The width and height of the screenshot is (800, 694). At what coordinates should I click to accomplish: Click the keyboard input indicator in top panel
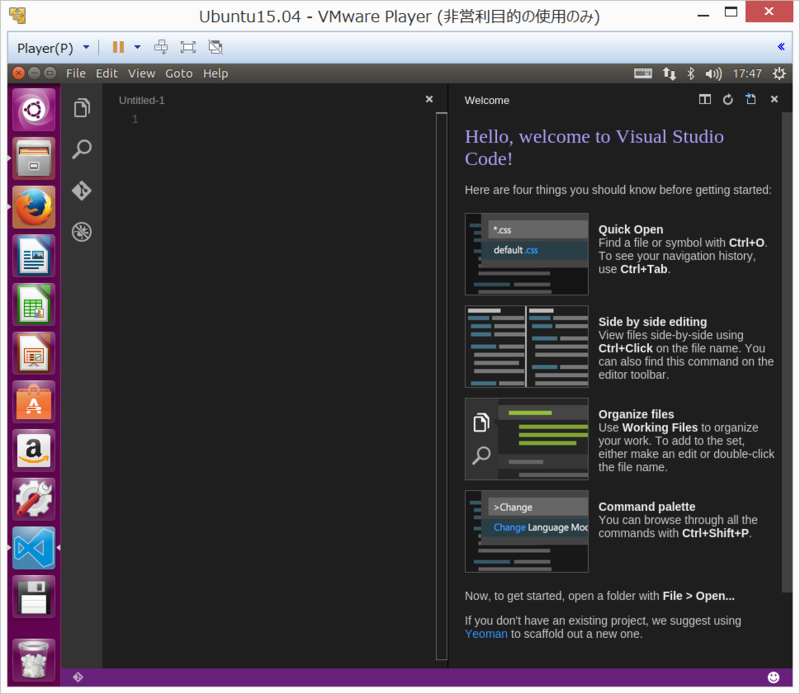pyautogui.click(x=643, y=73)
